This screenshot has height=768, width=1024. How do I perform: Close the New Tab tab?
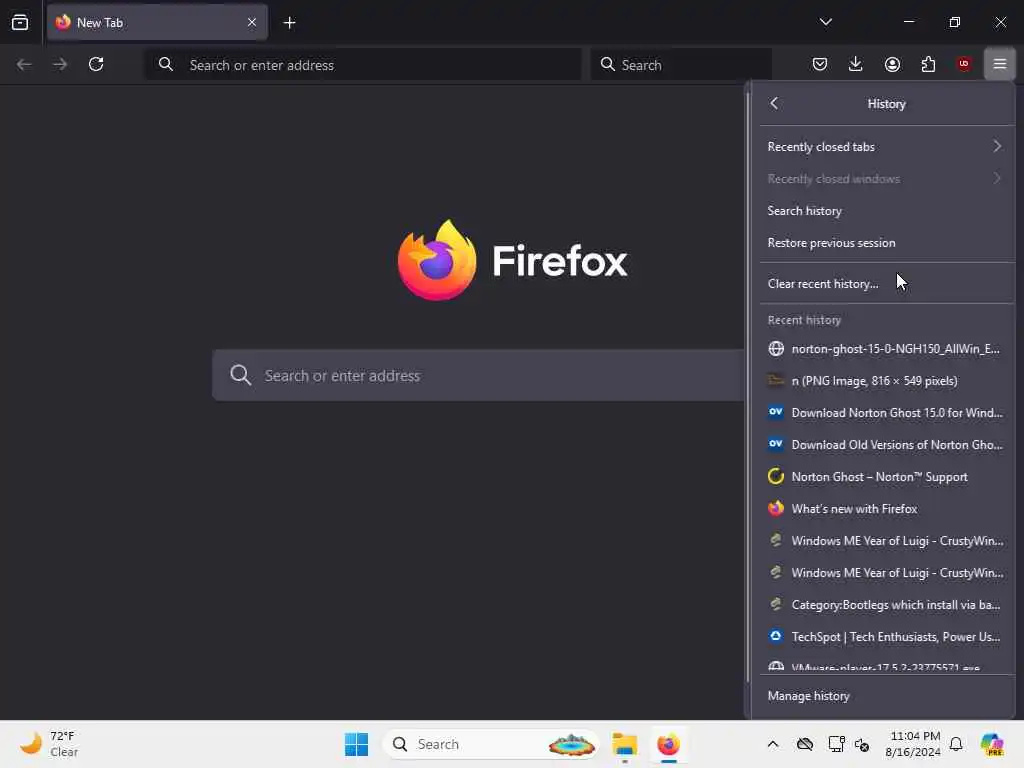[251, 22]
